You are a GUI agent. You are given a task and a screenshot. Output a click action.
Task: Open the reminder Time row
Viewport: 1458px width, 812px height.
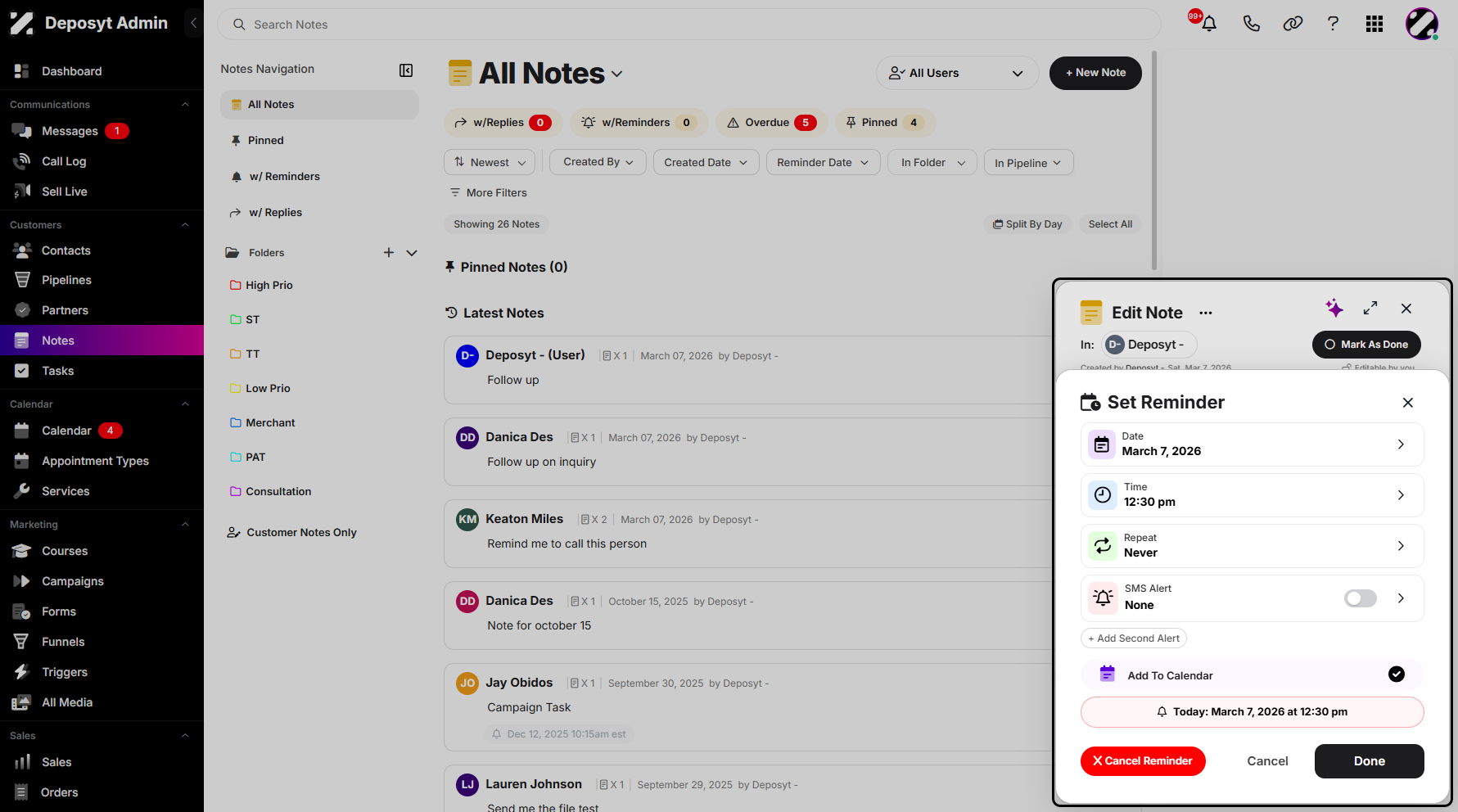(x=1252, y=495)
